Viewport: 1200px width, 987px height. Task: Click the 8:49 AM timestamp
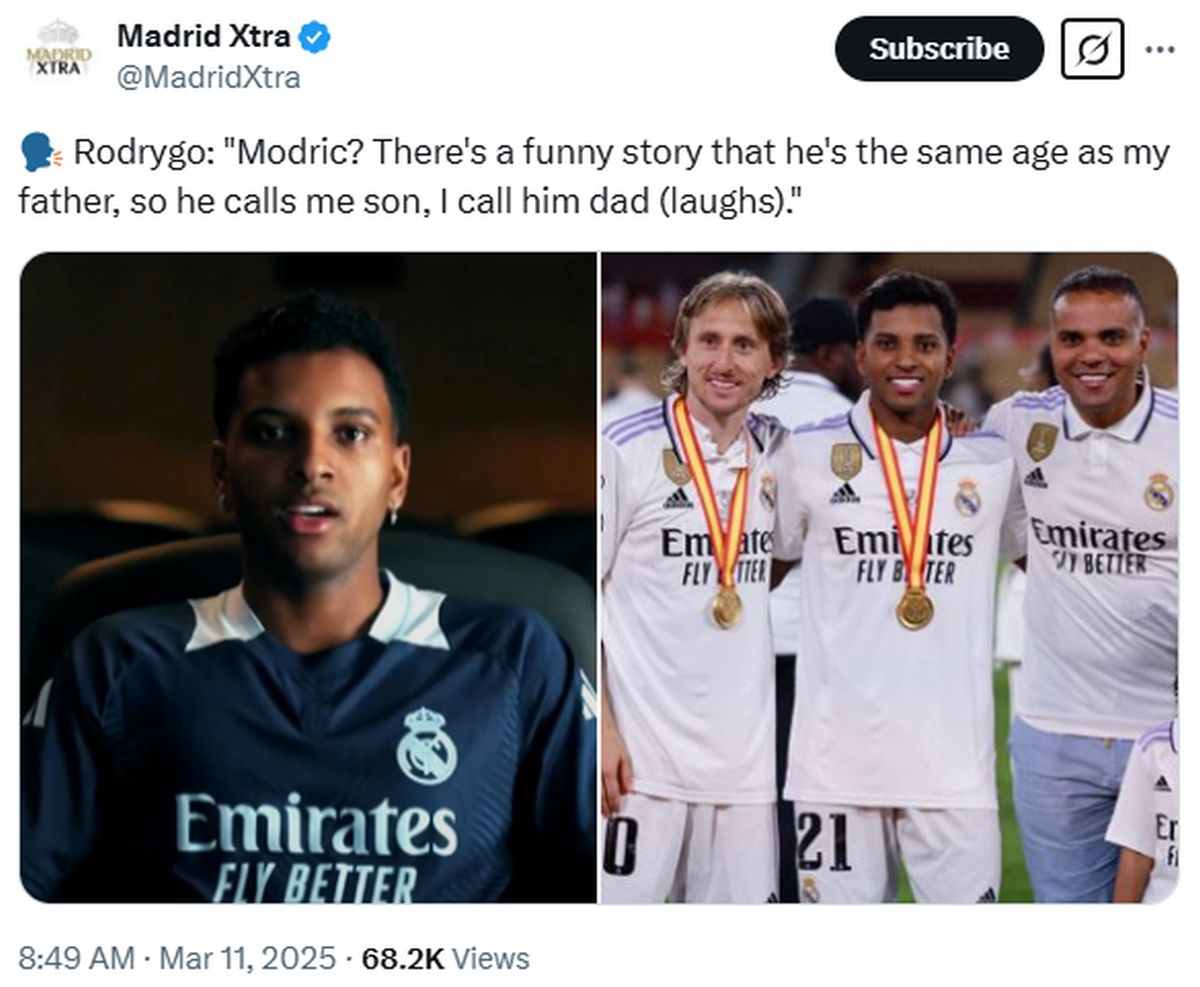click(76, 959)
